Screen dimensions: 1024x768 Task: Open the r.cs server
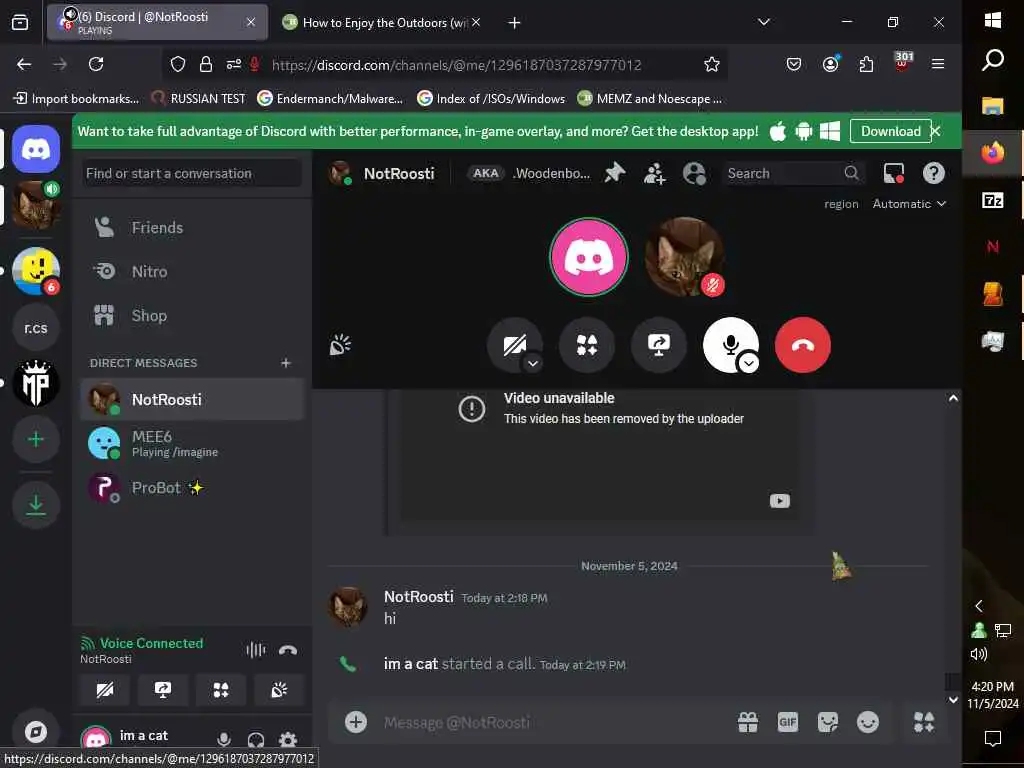[36, 328]
